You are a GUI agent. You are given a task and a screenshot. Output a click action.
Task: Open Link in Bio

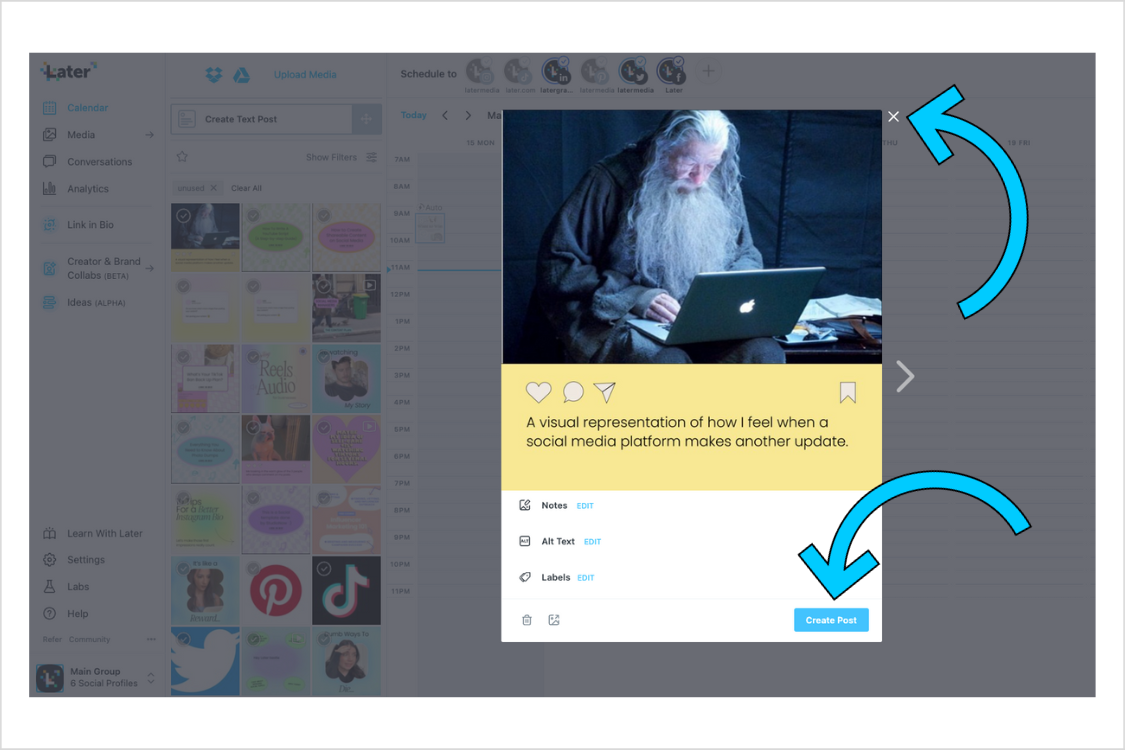click(x=93, y=224)
